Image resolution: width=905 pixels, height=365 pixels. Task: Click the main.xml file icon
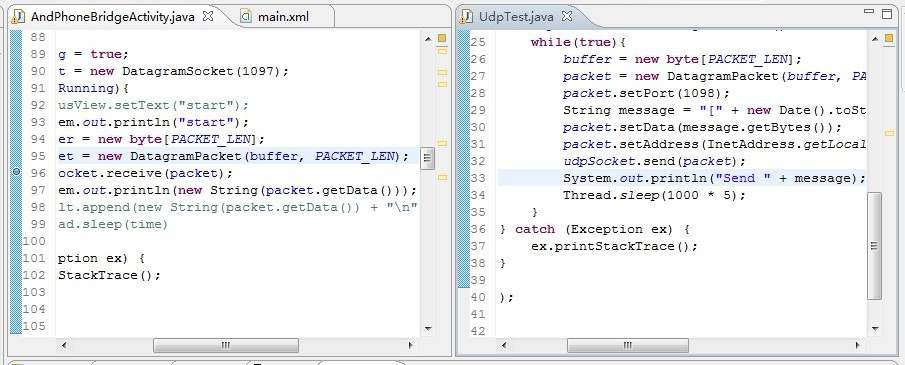click(x=246, y=16)
